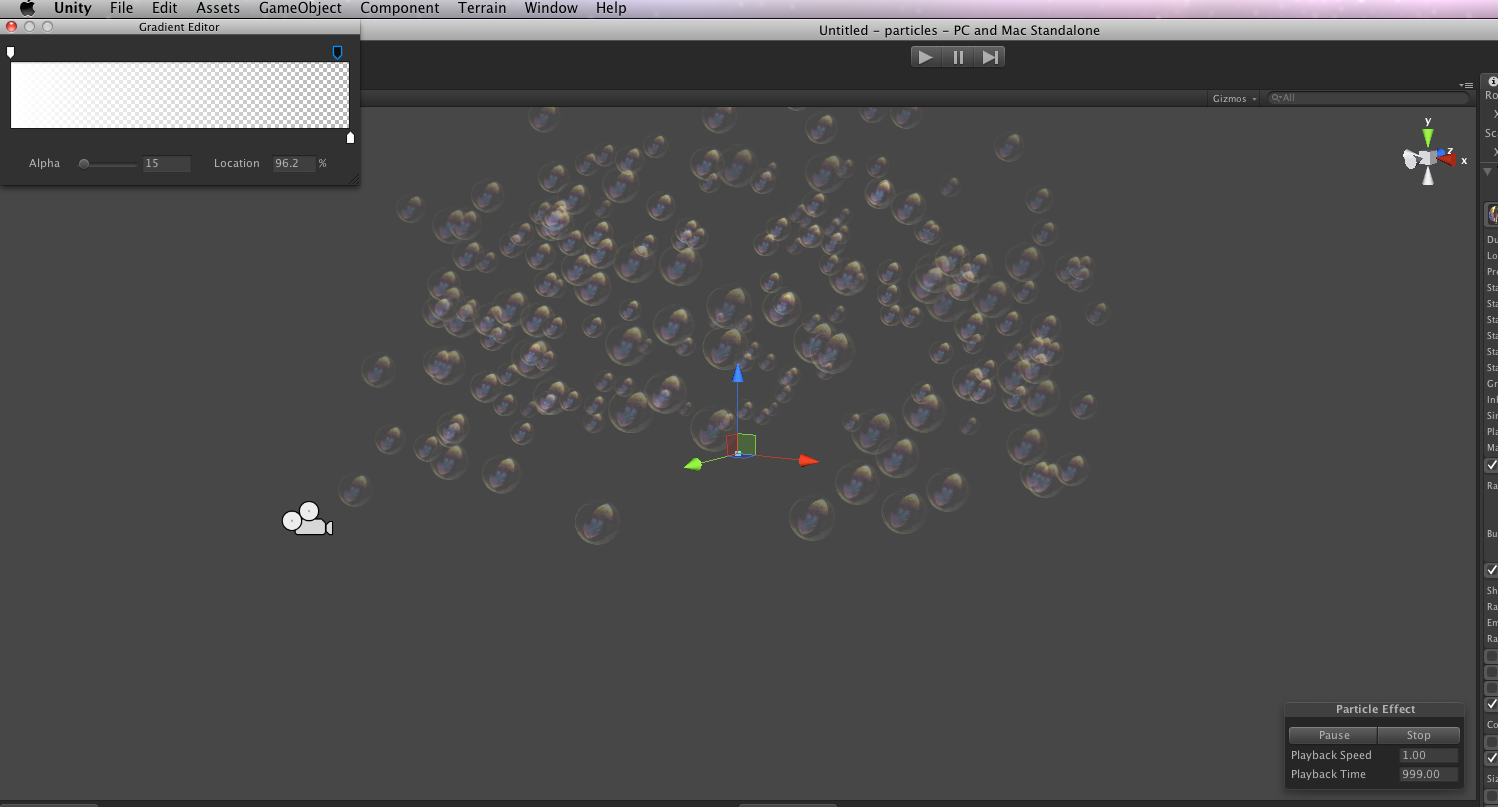1498x807 pixels.
Task: Select the camera gizmo in the scene view
Action: 307,518
